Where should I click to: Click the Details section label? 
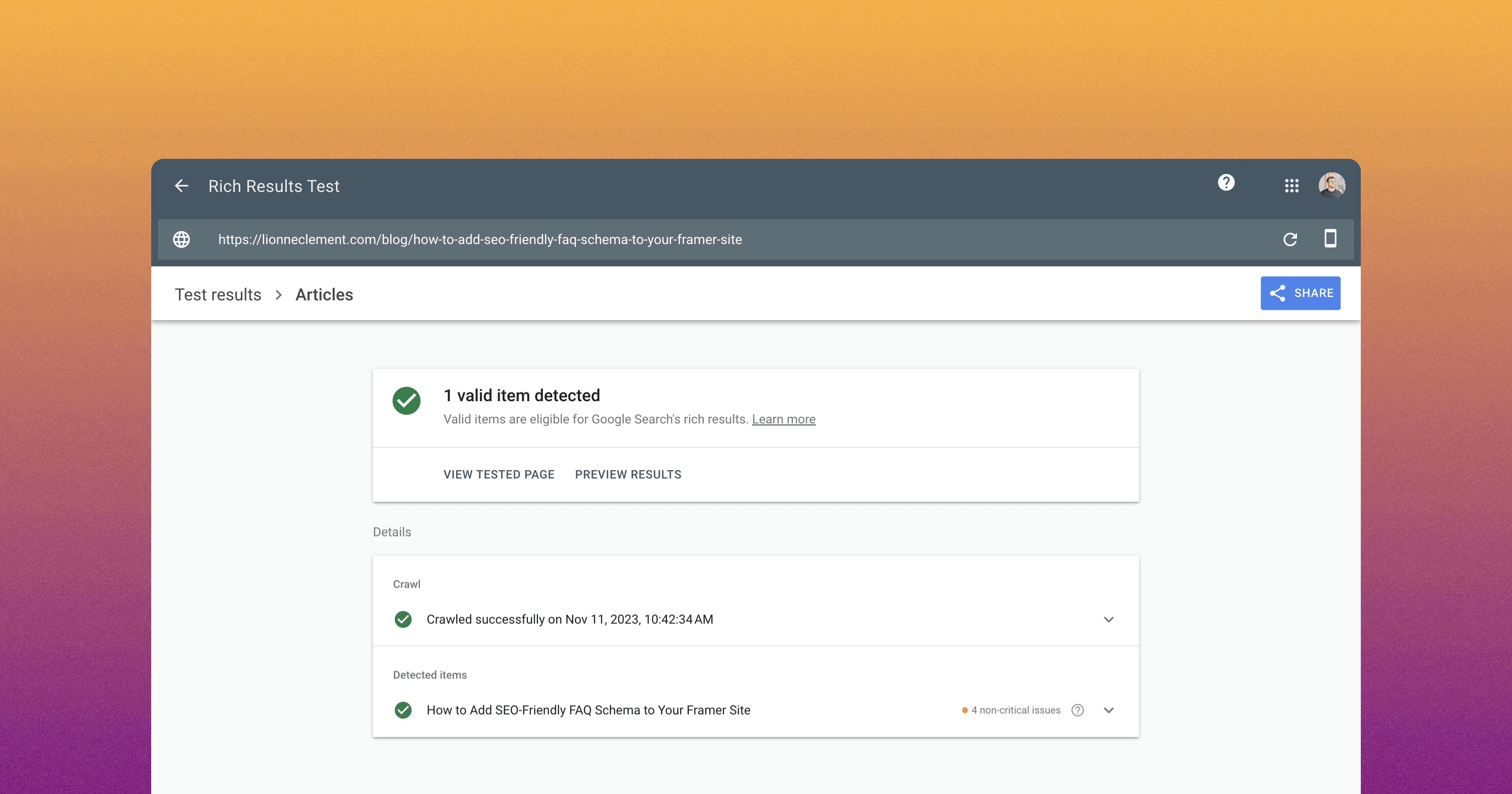point(392,532)
